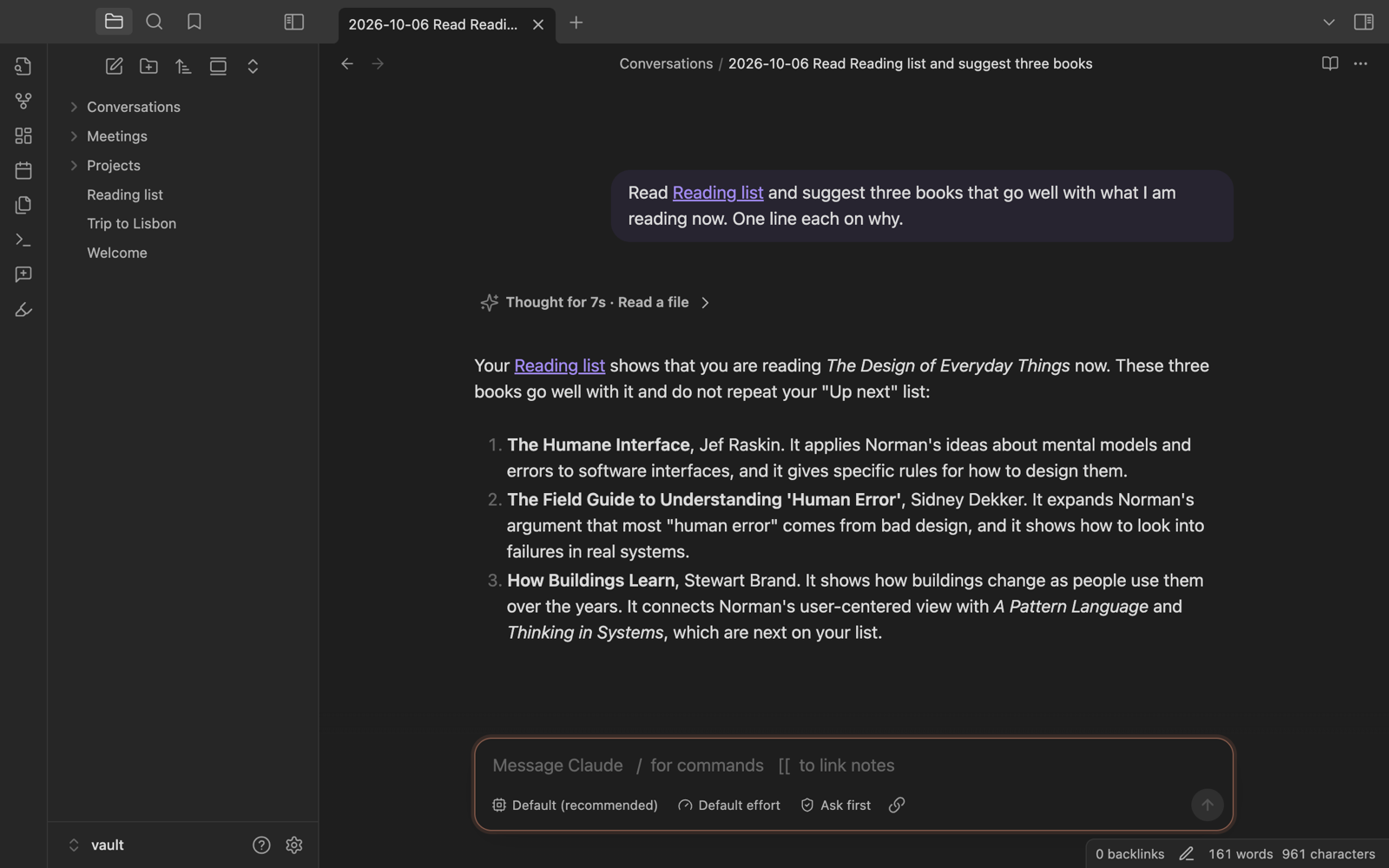This screenshot has height=868, width=1389.
Task: Close the 2026-10-06 Read Reading tab
Action: [538, 24]
